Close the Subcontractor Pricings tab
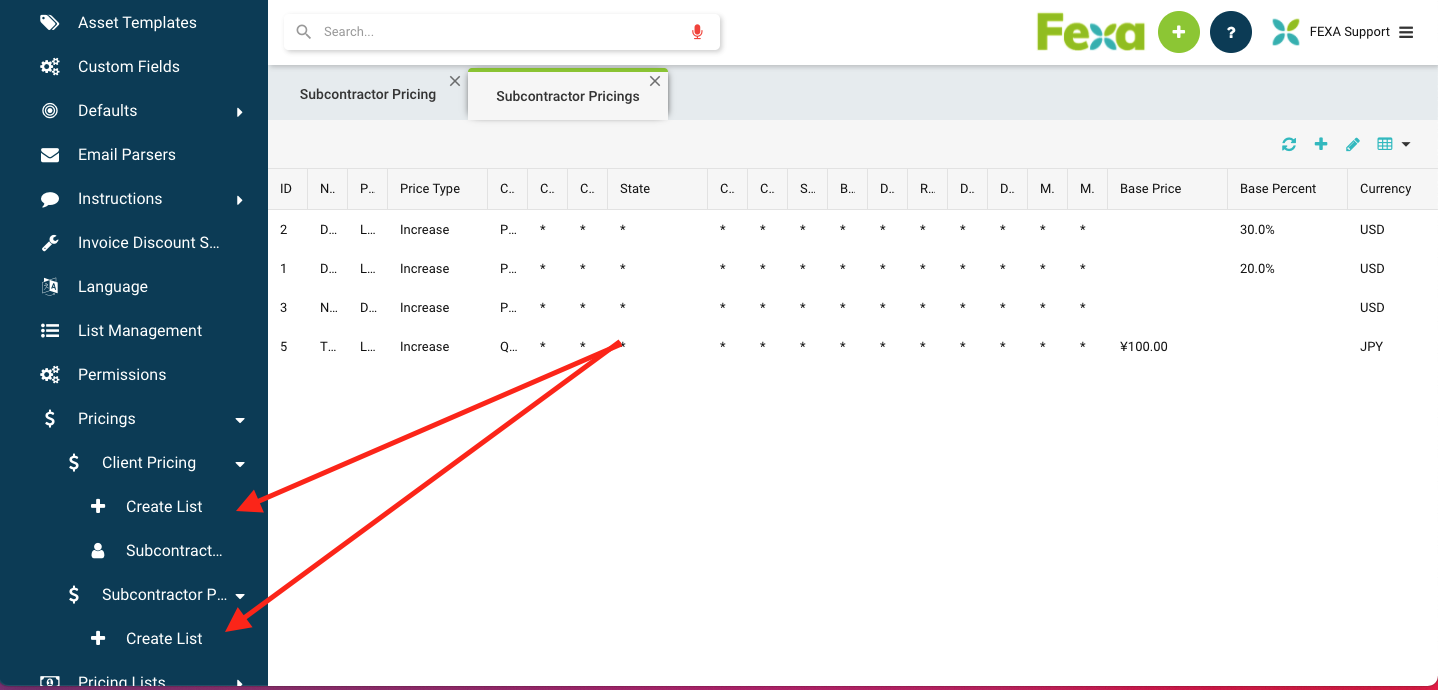Screen dimensions: 1438x690 (655, 81)
